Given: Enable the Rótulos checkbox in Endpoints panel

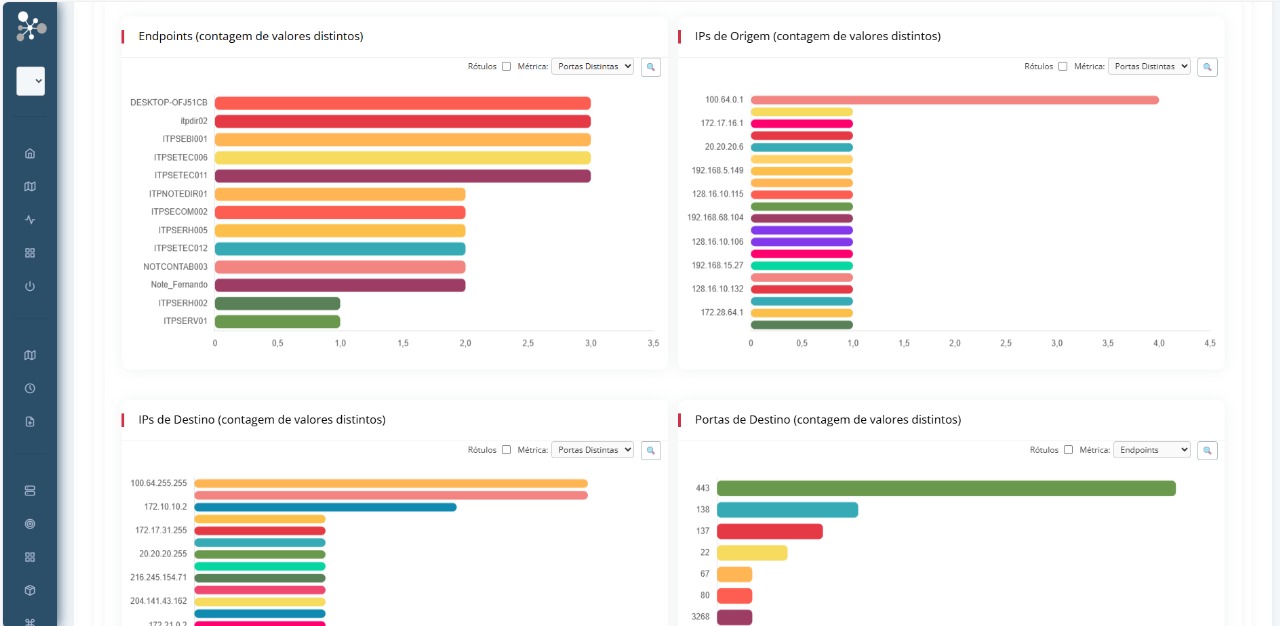Looking at the screenshot, I should pos(506,67).
